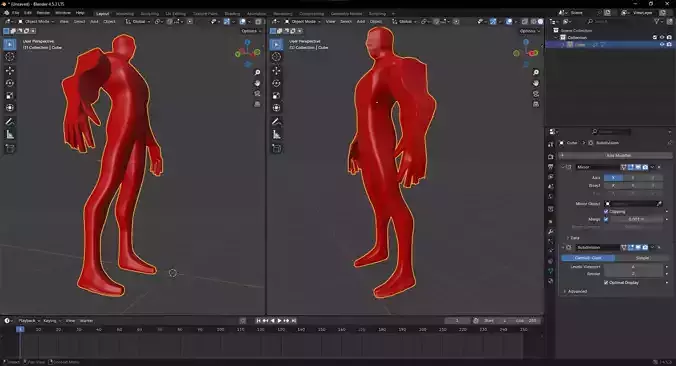Adjust the Merge distance value field

636,219
